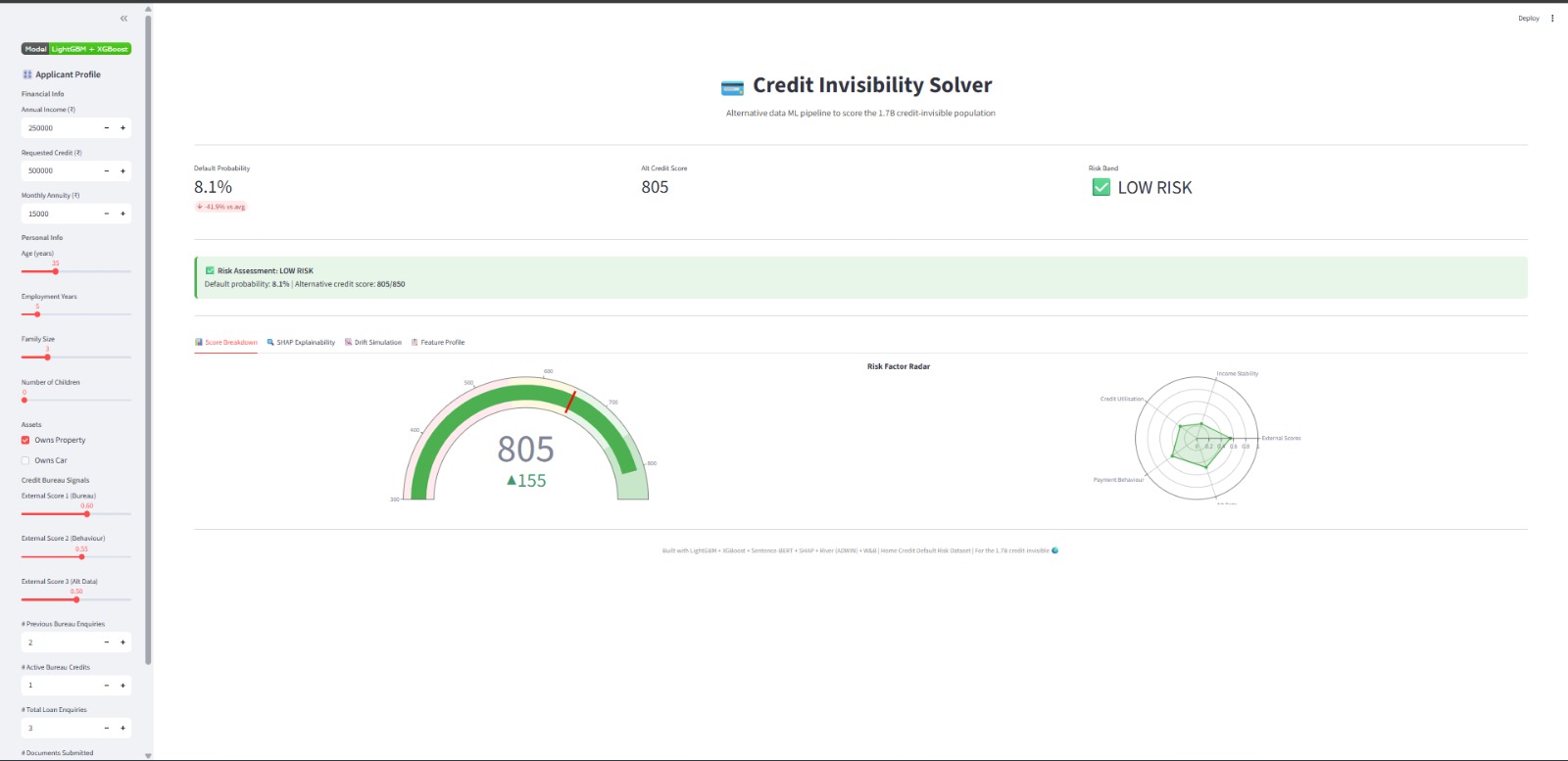The image size is (1568, 761).
Task: Select the Feature Profile tab
Action: tap(438, 343)
